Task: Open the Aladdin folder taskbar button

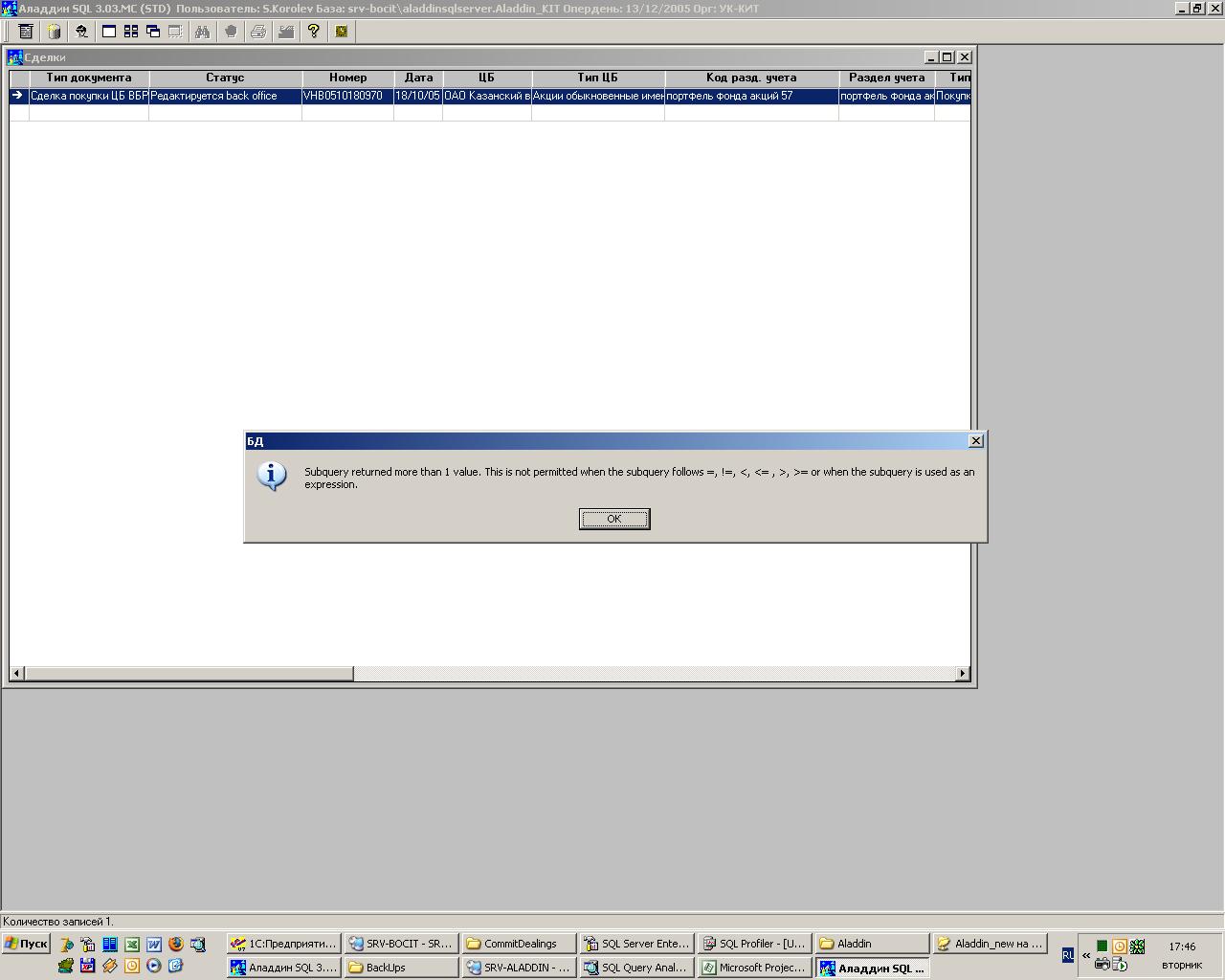Action: (x=872, y=944)
